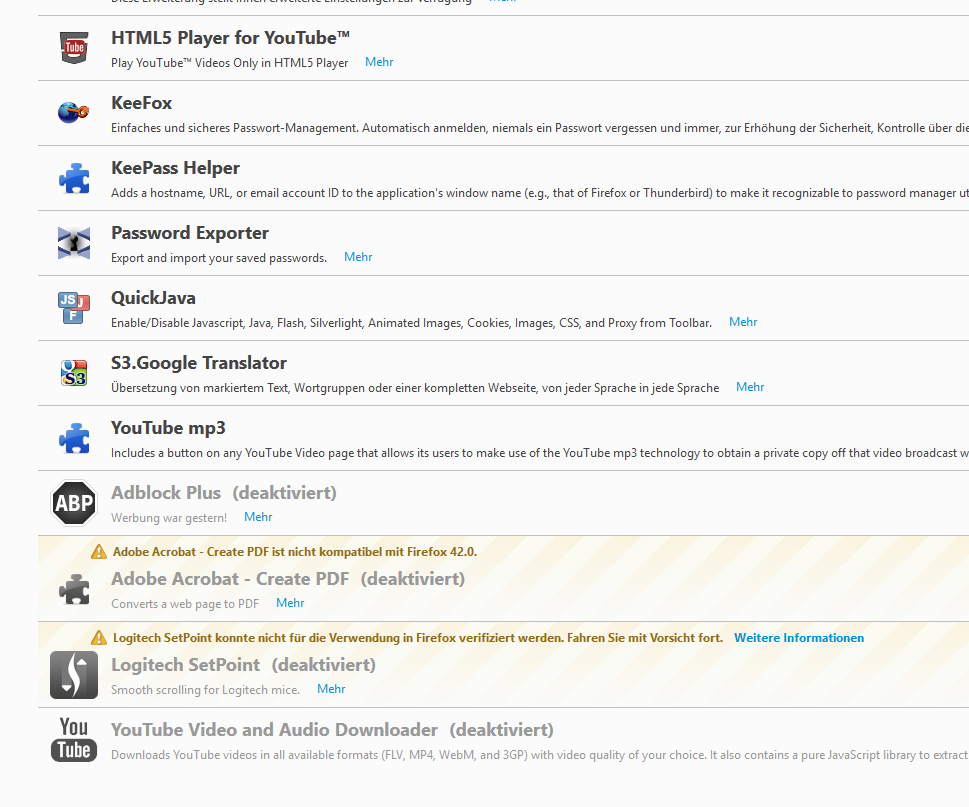Click the warning icon for Adobe Acrobat incompatibility
The height and width of the screenshot is (807, 969).
point(98,552)
